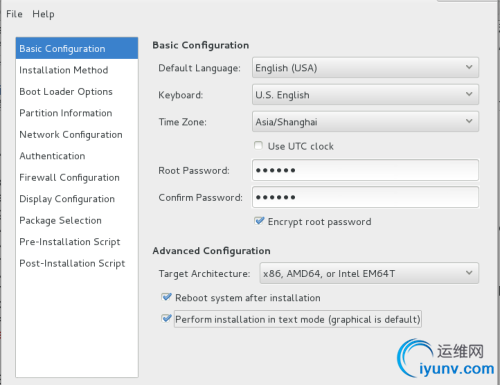This screenshot has width=500, height=385.
Task: Open the Help menu
Action: pyautogui.click(x=43, y=14)
